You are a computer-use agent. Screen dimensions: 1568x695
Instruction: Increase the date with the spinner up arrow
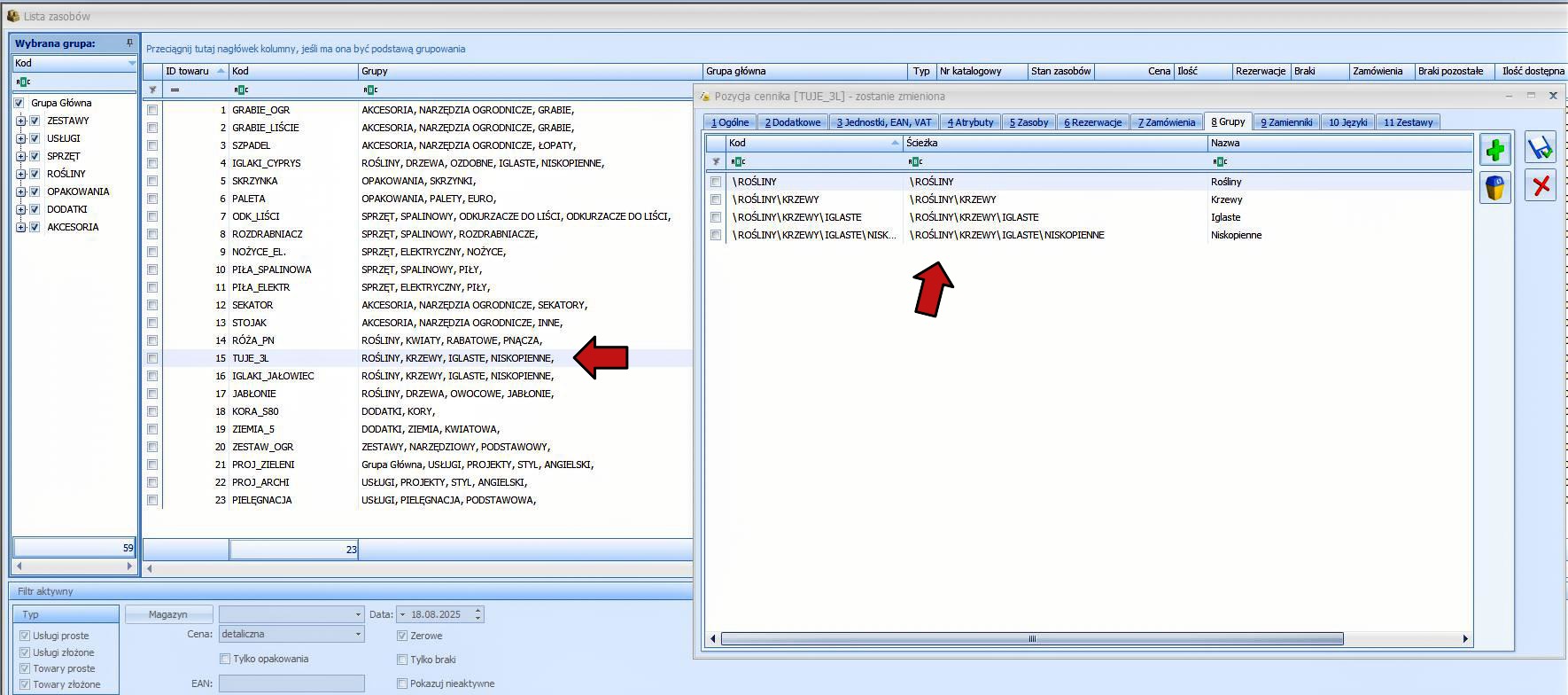tap(478, 611)
